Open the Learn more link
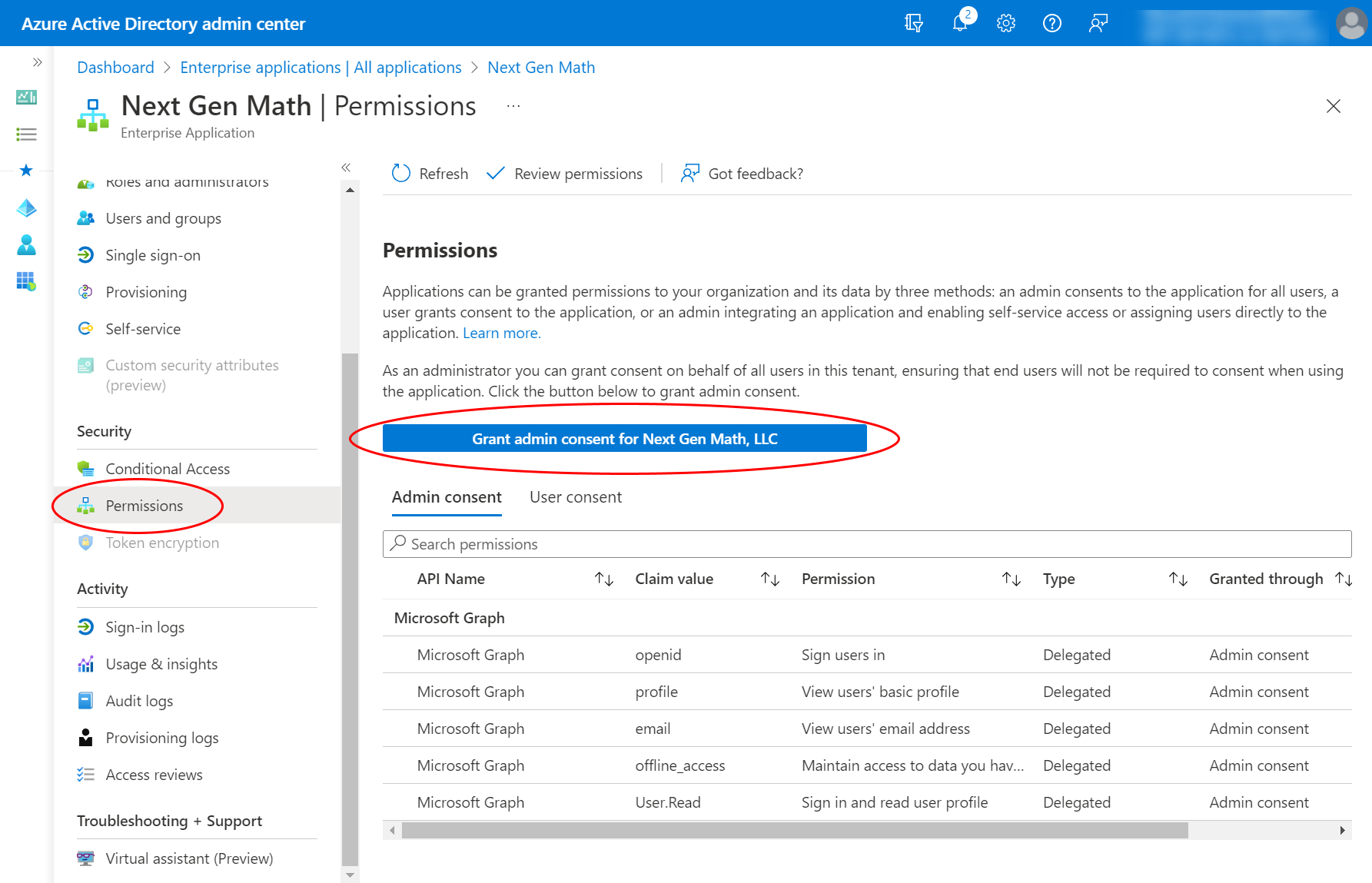This screenshot has height=883, width=1372. coord(501,333)
